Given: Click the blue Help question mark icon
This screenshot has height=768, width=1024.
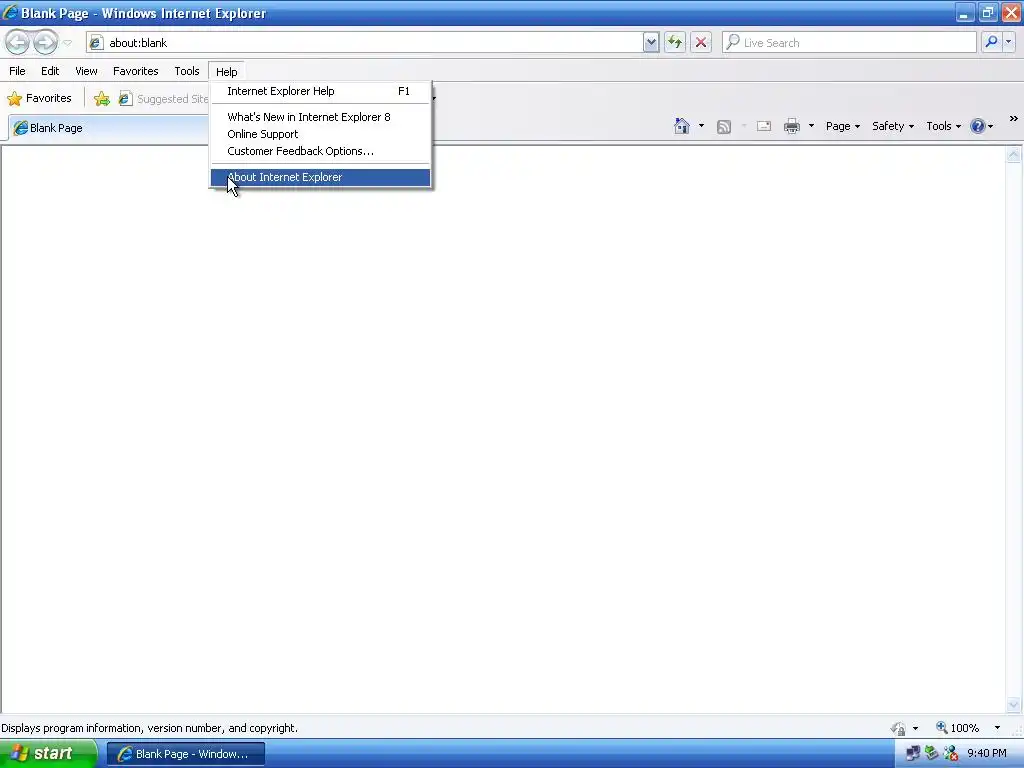Looking at the screenshot, I should pyautogui.click(x=978, y=126).
